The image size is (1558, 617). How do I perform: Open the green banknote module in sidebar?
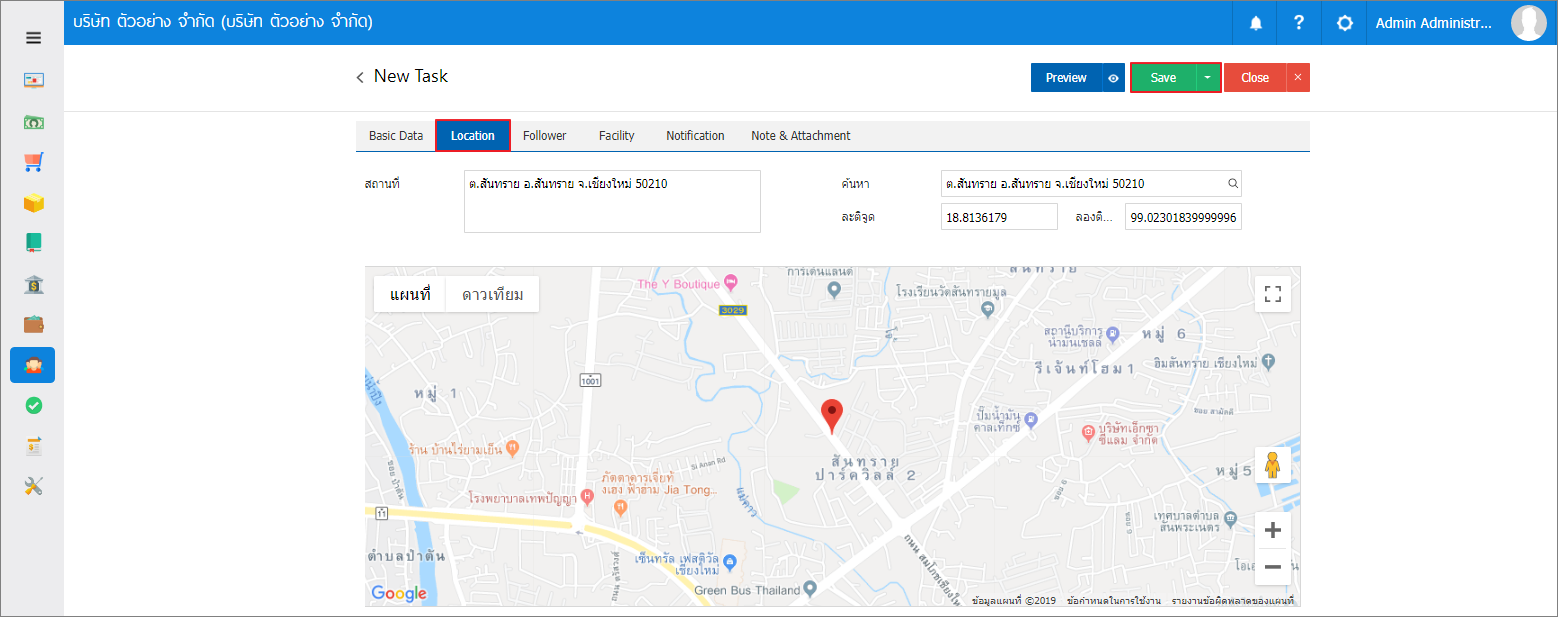[x=33, y=122]
